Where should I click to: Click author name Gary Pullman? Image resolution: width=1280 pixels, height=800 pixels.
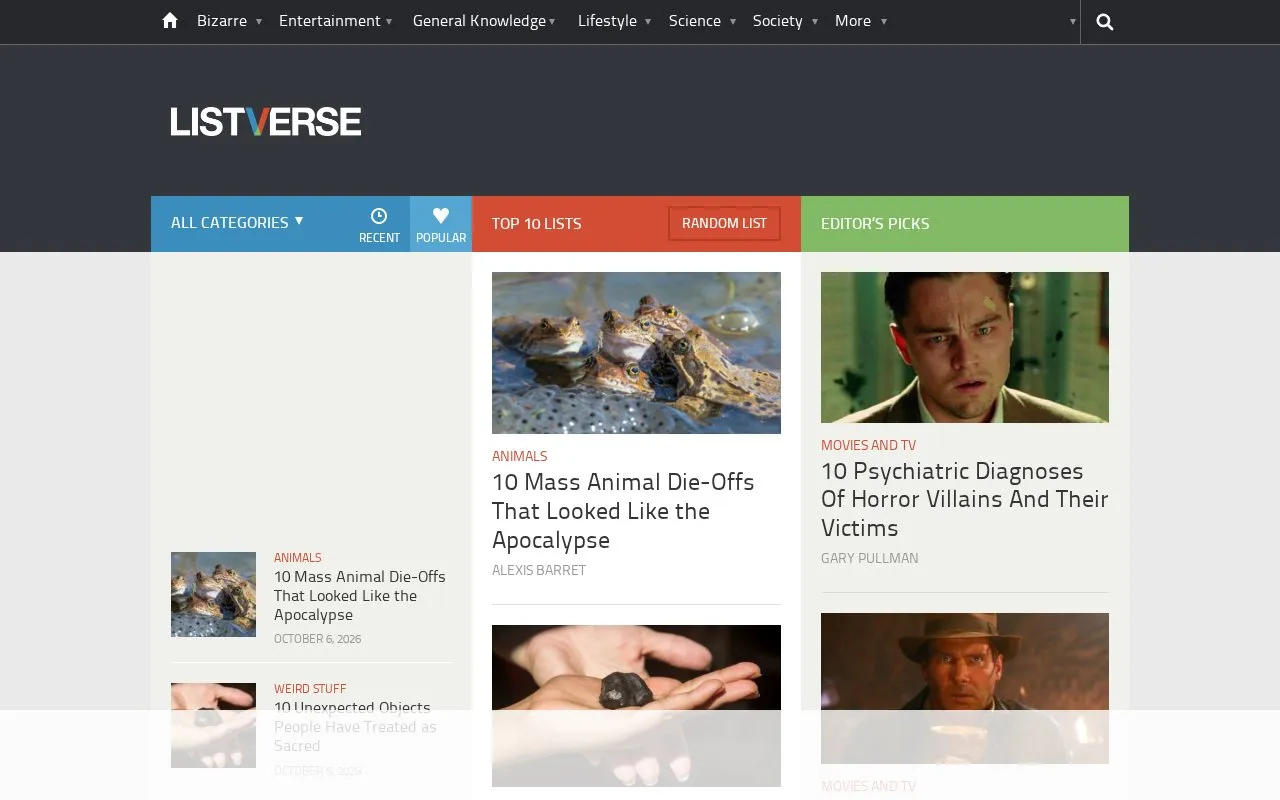(869, 558)
